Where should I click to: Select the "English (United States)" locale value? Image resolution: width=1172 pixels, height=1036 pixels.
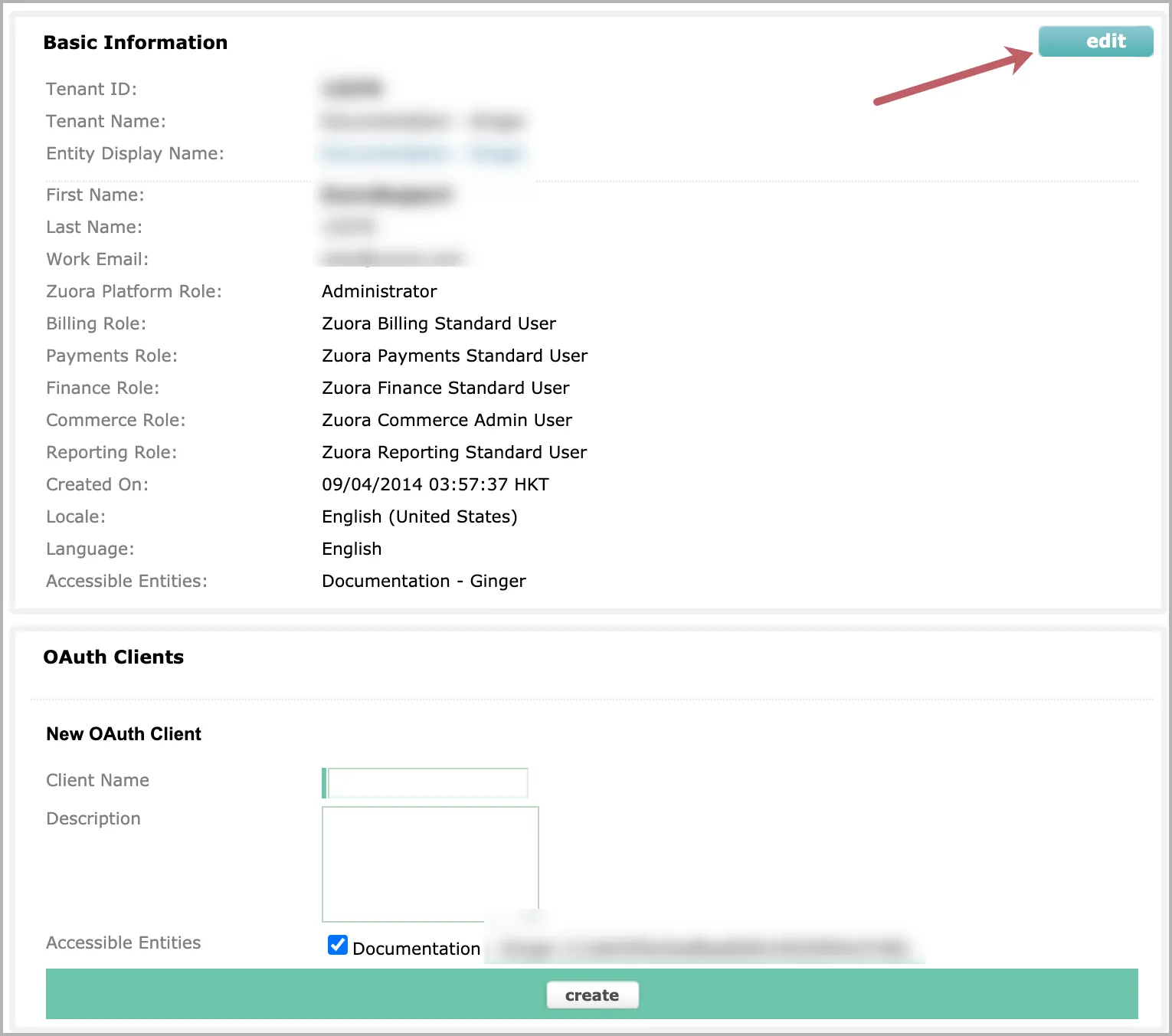click(x=420, y=516)
